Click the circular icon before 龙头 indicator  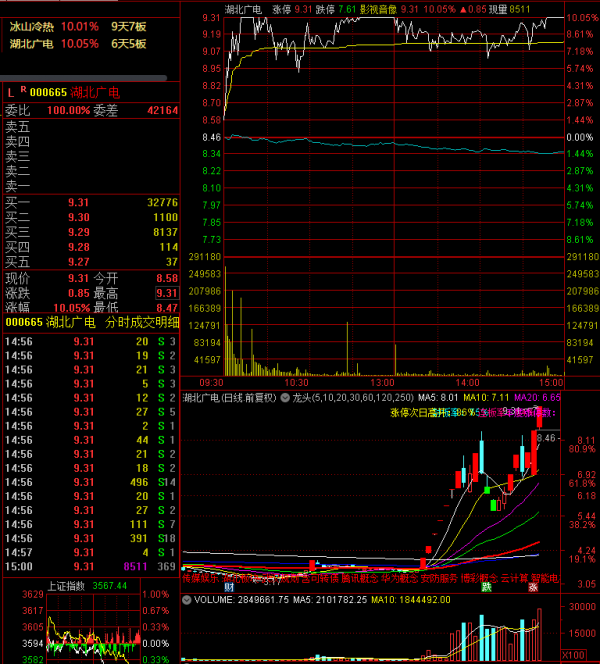coord(284,397)
